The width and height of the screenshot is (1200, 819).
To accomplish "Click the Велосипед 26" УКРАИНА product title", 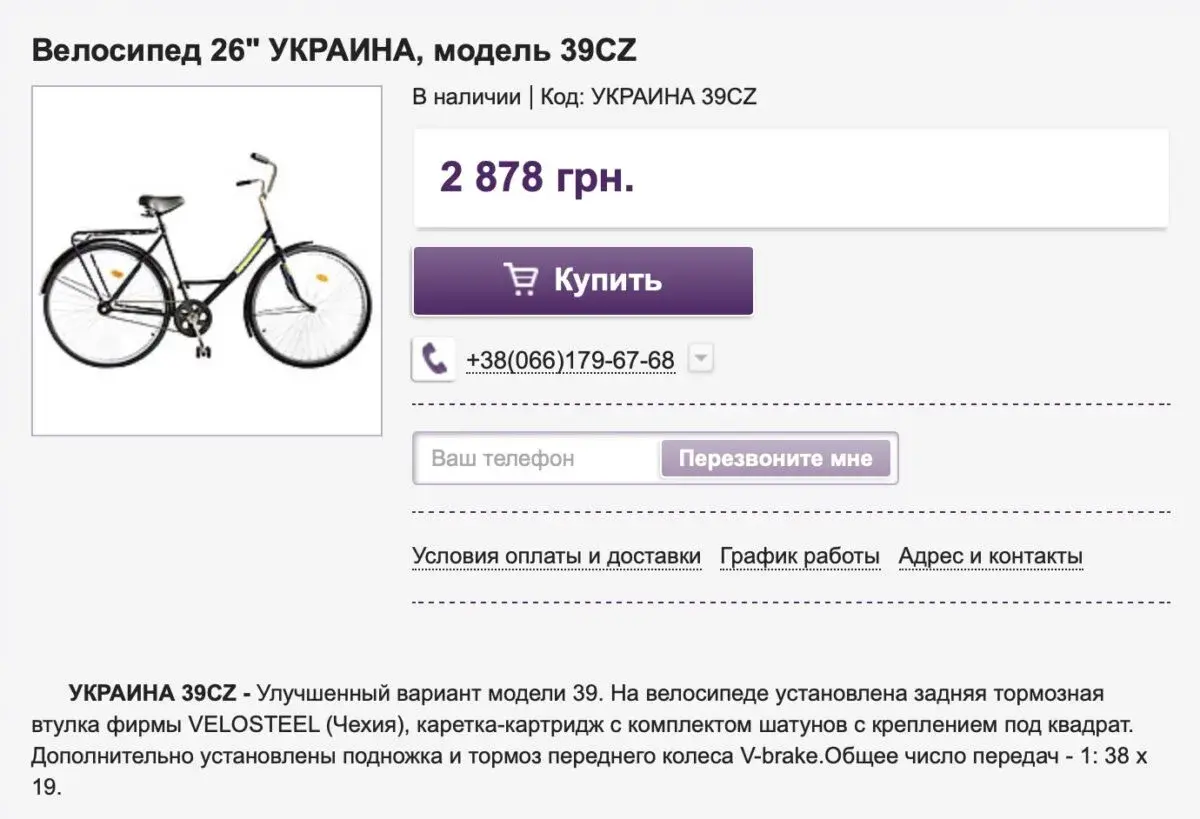I will tap(334, 50).
